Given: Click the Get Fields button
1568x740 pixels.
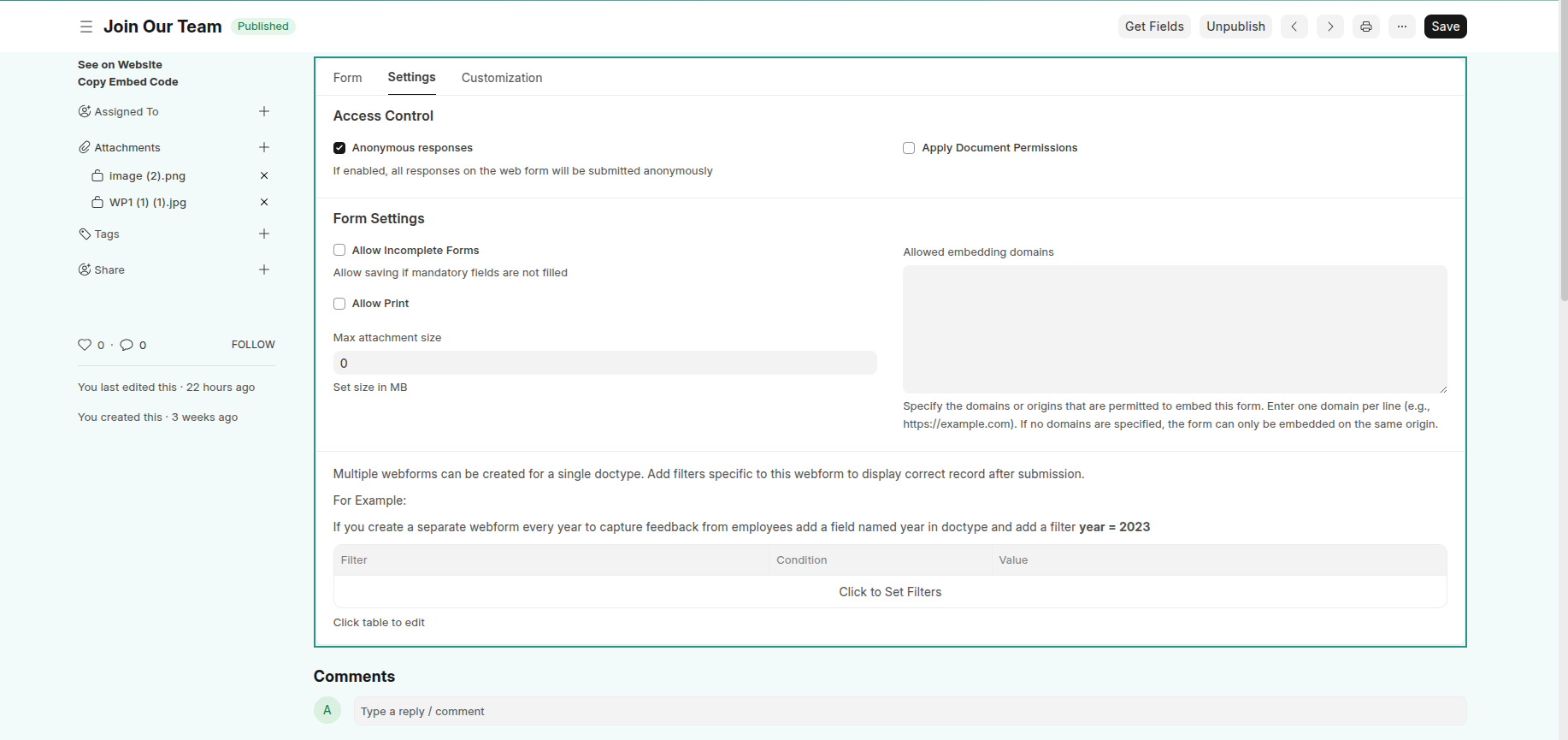Looking at the screenshot, I should [1154, 27].
